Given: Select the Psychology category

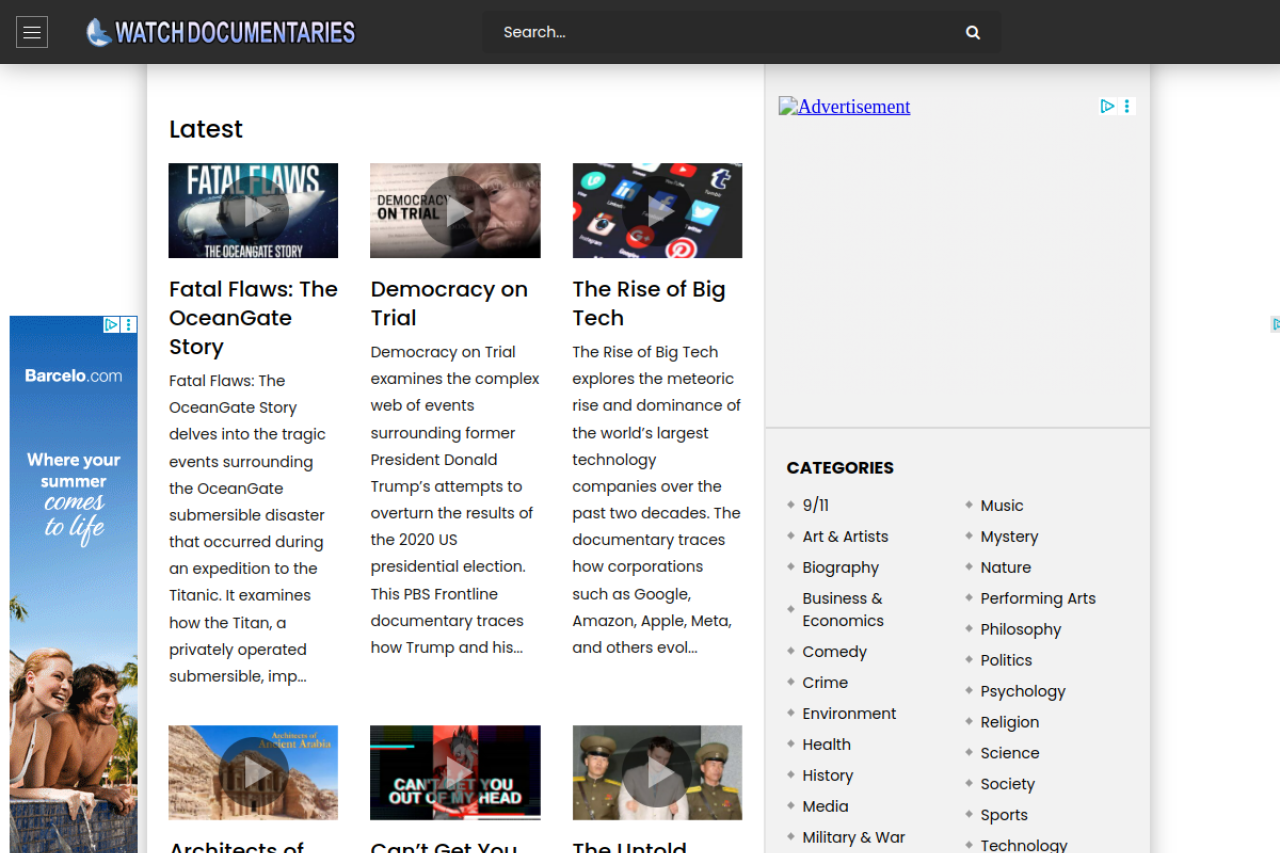Looking at the screenshot, I should click(1022, 691).
